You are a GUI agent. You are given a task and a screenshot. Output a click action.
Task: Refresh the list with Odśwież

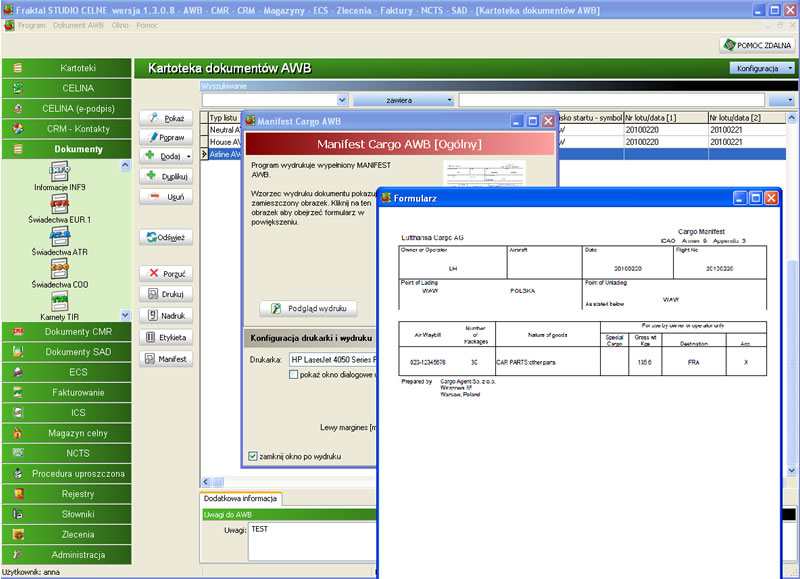(x=166, y=237)
